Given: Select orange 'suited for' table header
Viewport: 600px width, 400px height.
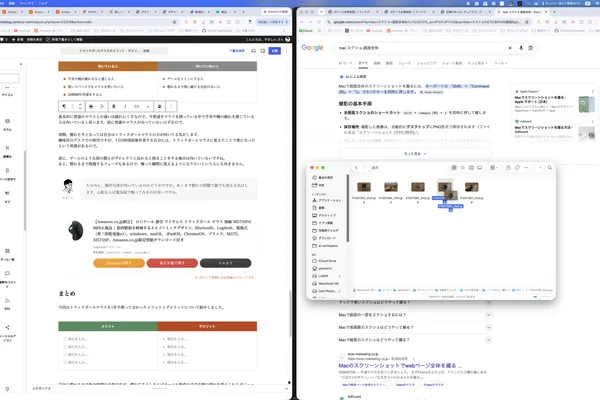Looking at the screenshot, I should pyautogui.click(x=108, y=67).
